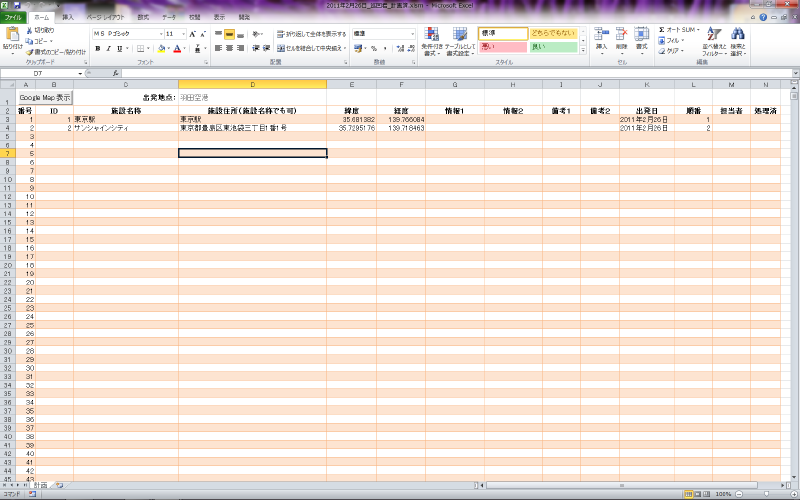Image resolution: width=800 pixels, height=500 pixels.
Task: Select the Format Painter (書式のコピー) brush
Action: click(x=30, y=51)
